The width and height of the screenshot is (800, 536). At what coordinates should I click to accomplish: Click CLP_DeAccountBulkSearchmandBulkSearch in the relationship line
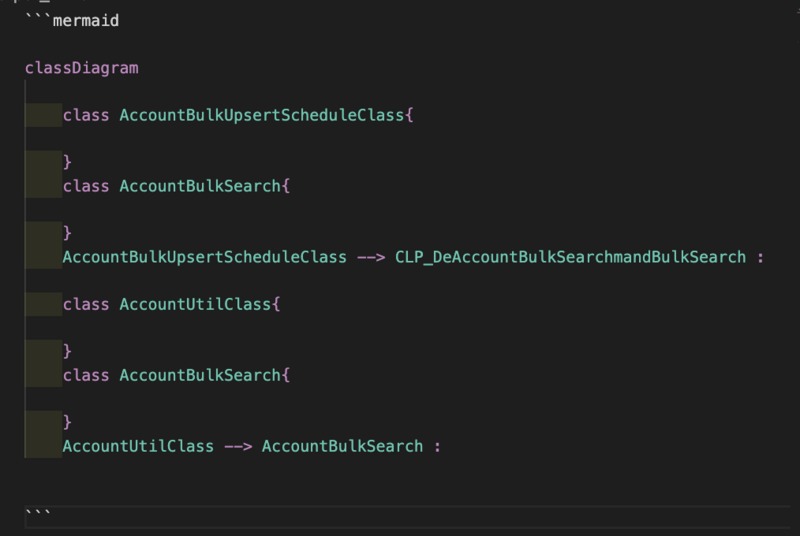570,257
